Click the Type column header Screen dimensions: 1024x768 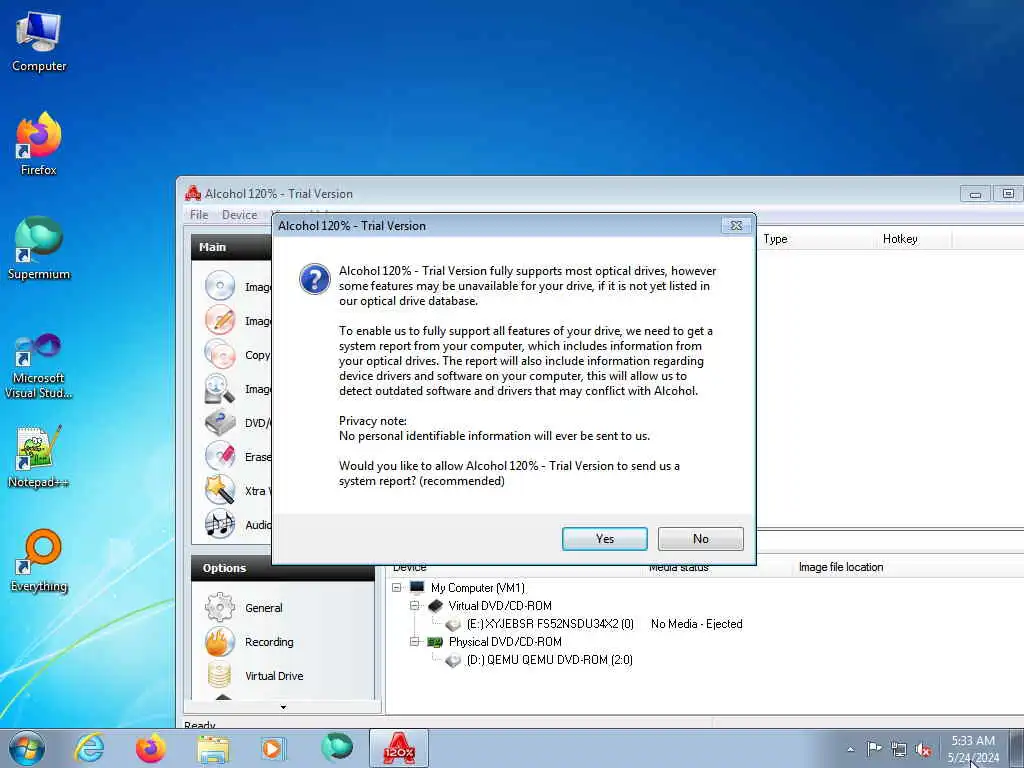click(x=815, y=239)
